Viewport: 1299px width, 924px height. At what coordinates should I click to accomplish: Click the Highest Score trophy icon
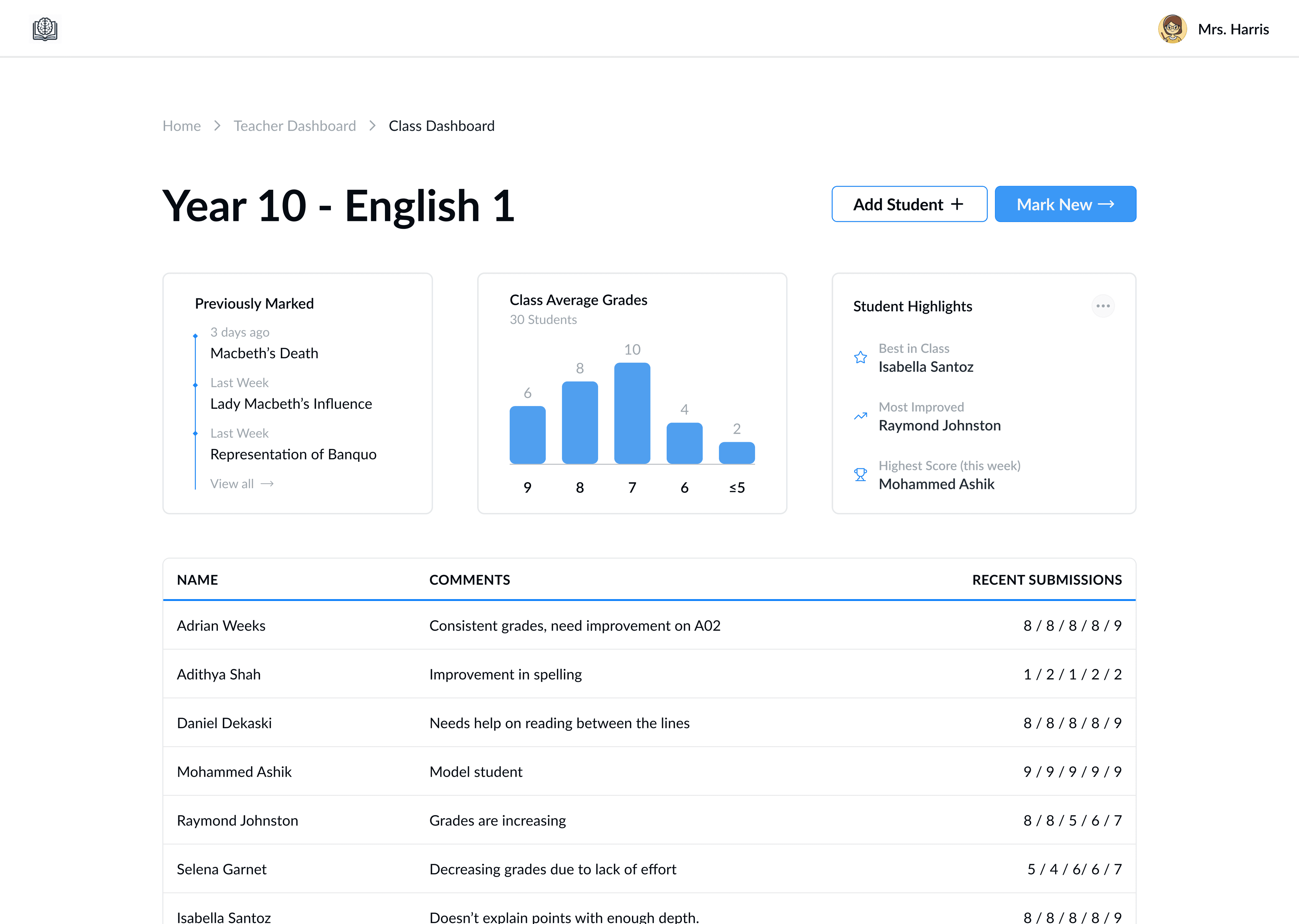[x=861, y=474]
